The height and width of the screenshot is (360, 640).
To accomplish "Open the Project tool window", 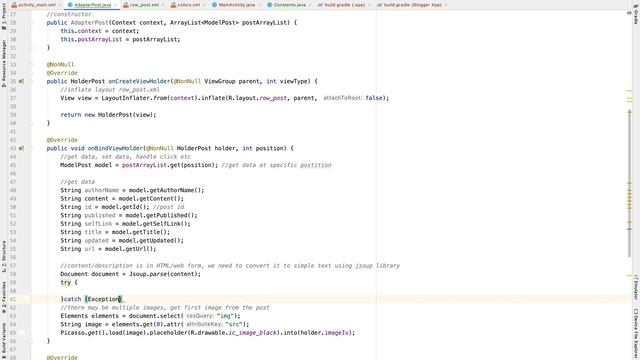I will pyautogui.click(x=4, y=16).
